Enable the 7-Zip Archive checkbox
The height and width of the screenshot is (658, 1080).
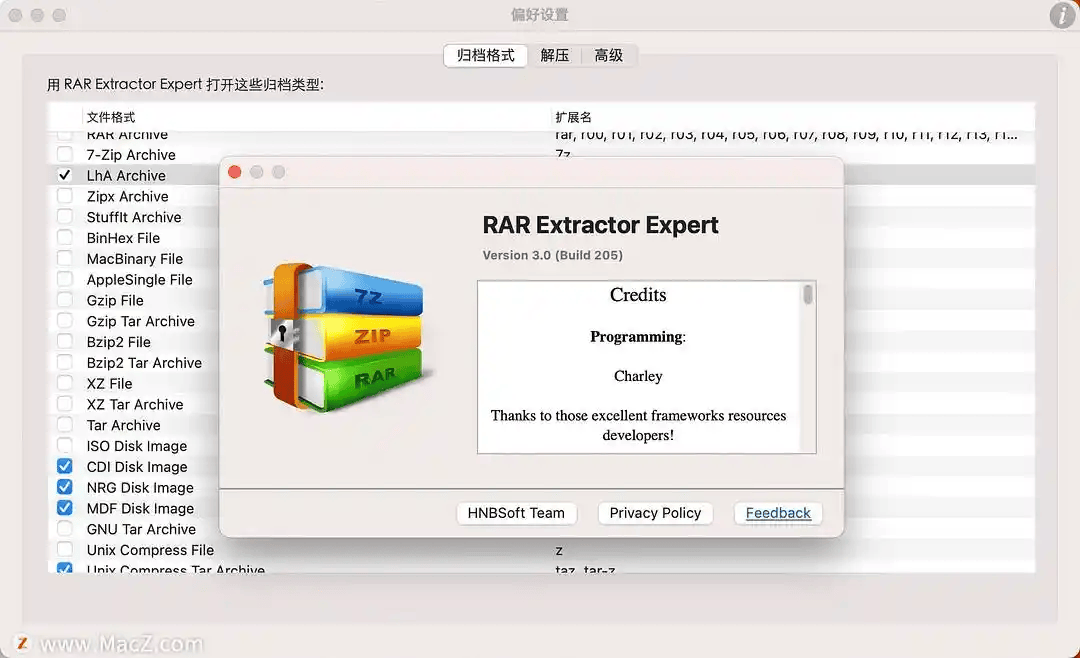tap(65, 154)
